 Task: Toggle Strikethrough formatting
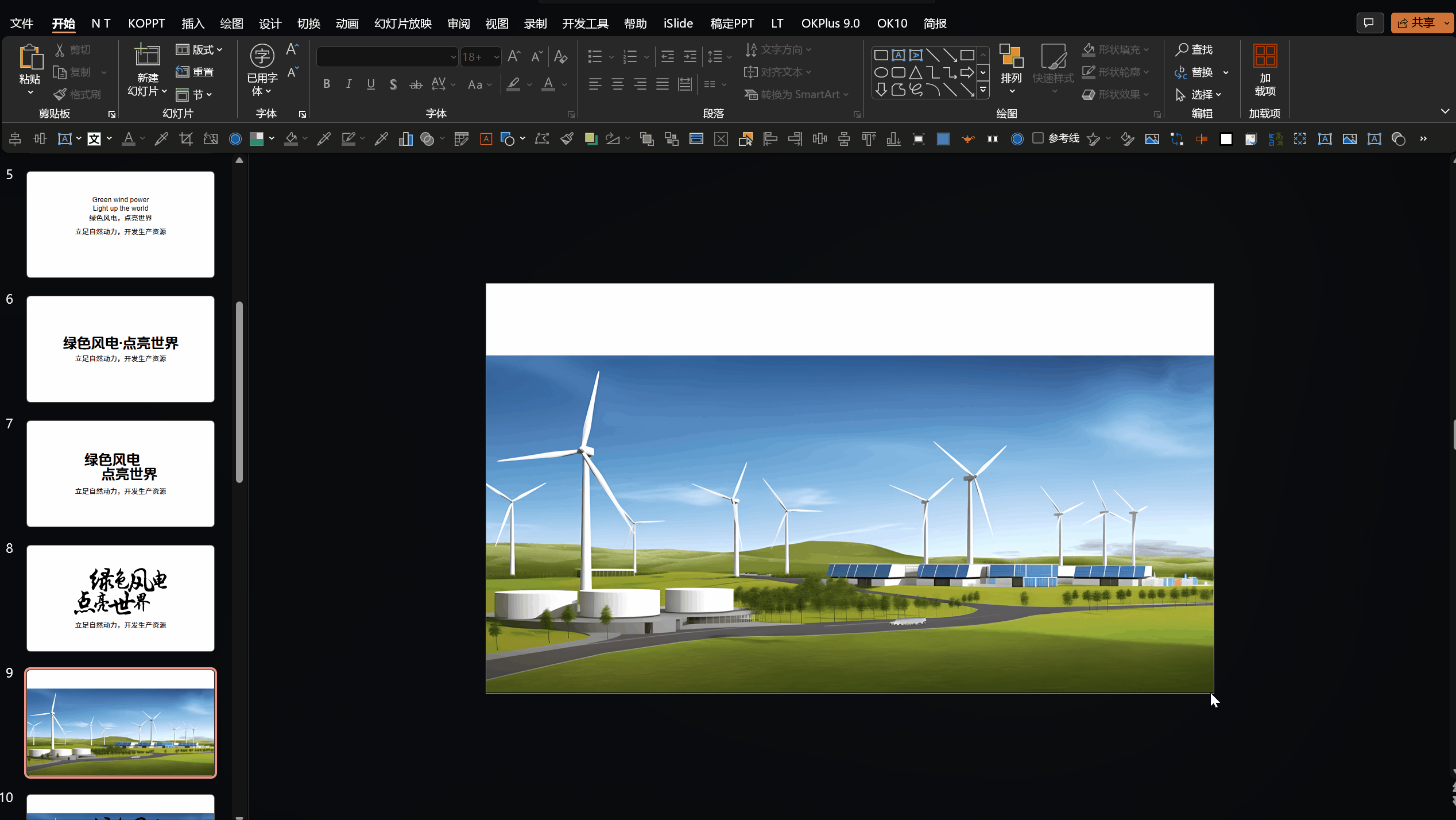click(416, 84)
